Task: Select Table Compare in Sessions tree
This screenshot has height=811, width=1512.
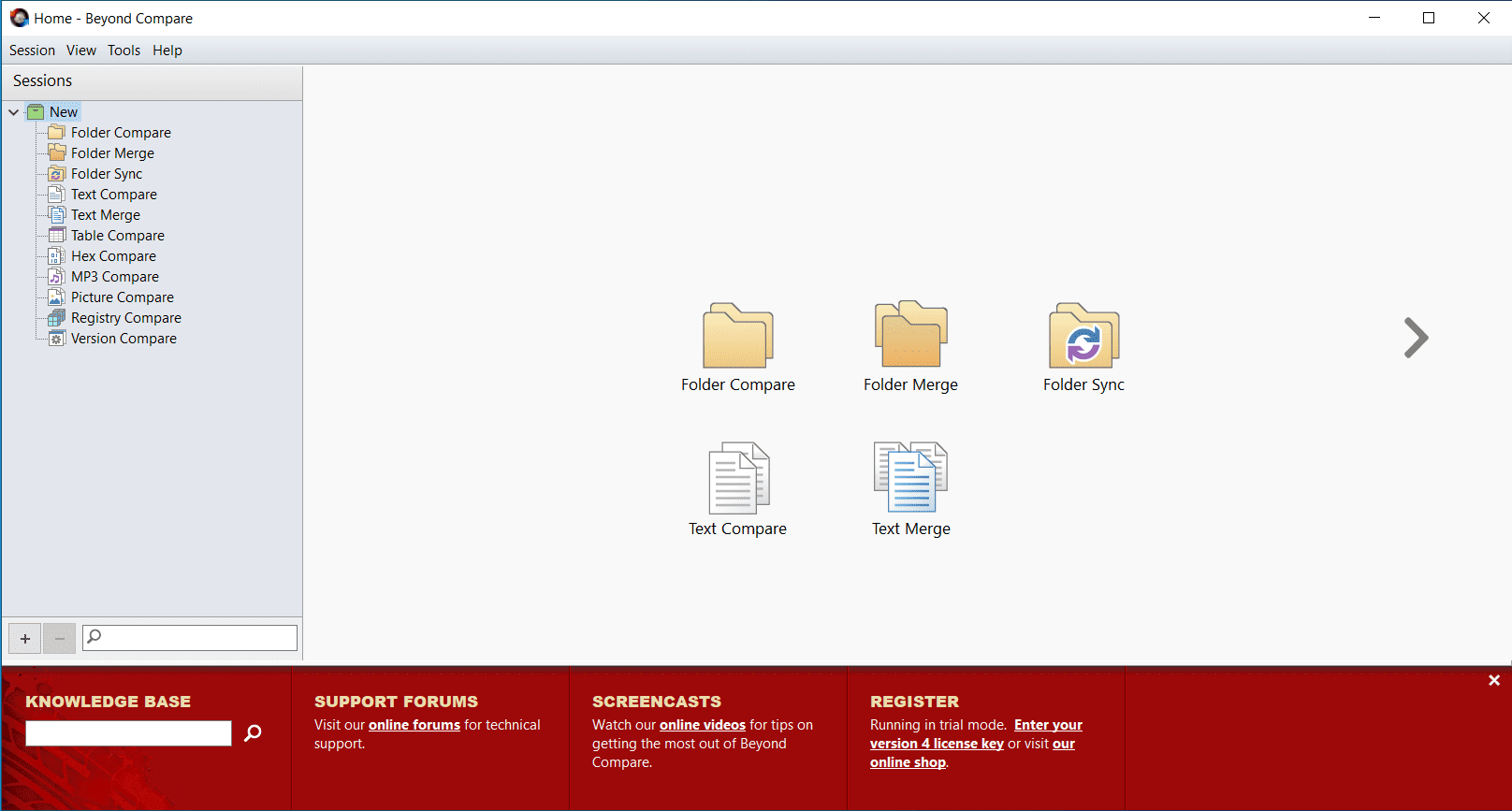Action: click(x=118, y=236)
